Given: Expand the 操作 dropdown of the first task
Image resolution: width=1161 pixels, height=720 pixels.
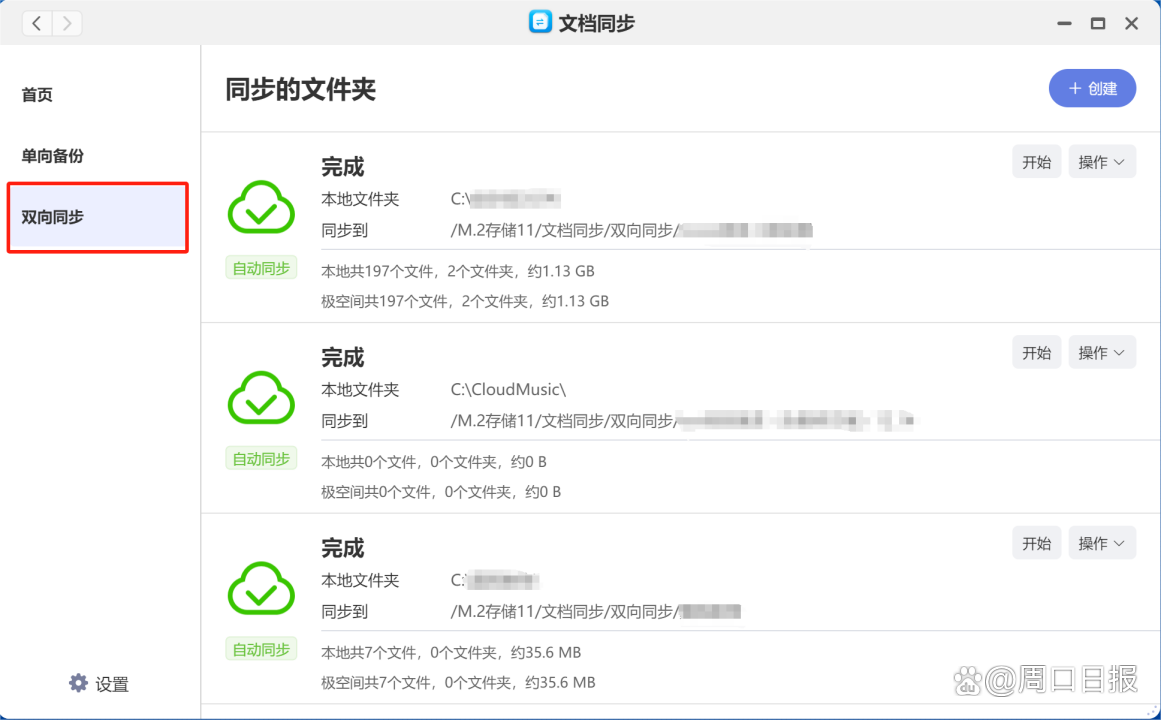Looking at the screenshot, I should click(1102, 161).
